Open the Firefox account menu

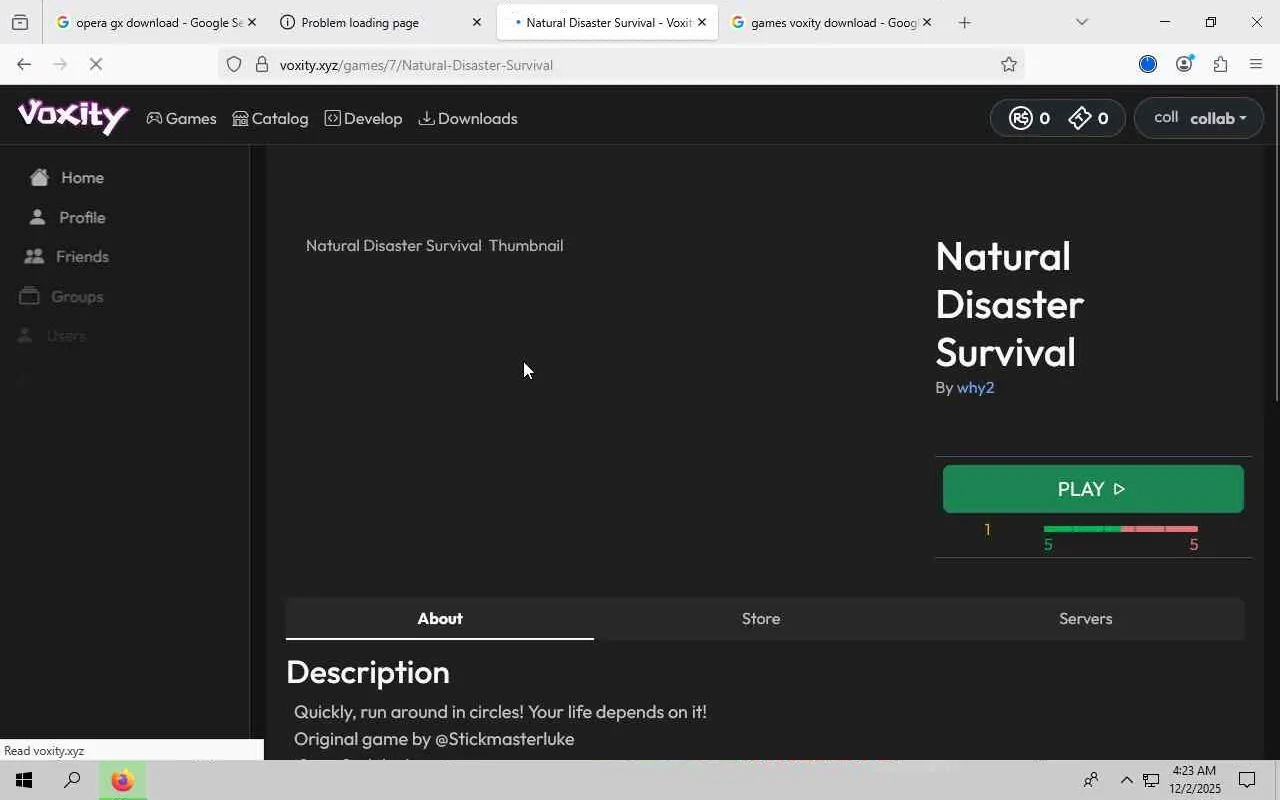coord(1184,65)
